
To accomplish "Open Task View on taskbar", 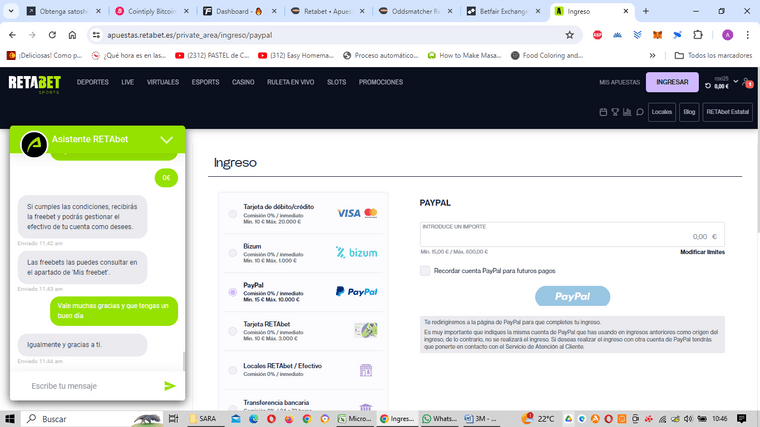I will click(x=174, y=419).
